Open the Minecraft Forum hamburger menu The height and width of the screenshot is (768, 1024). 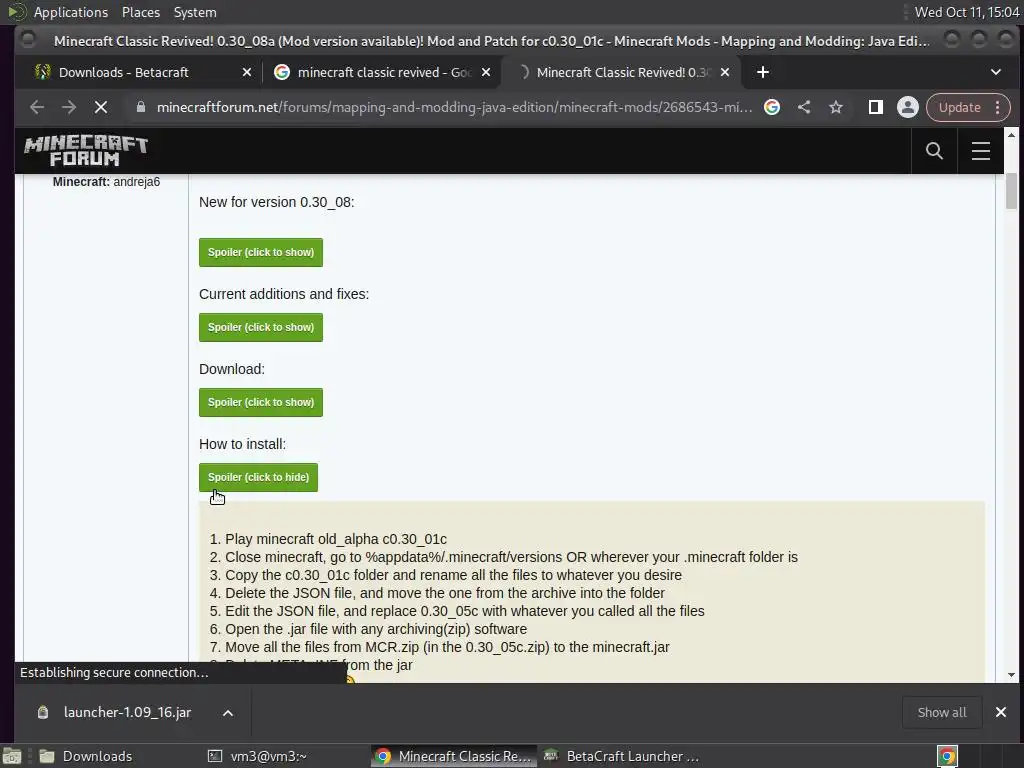980,151
